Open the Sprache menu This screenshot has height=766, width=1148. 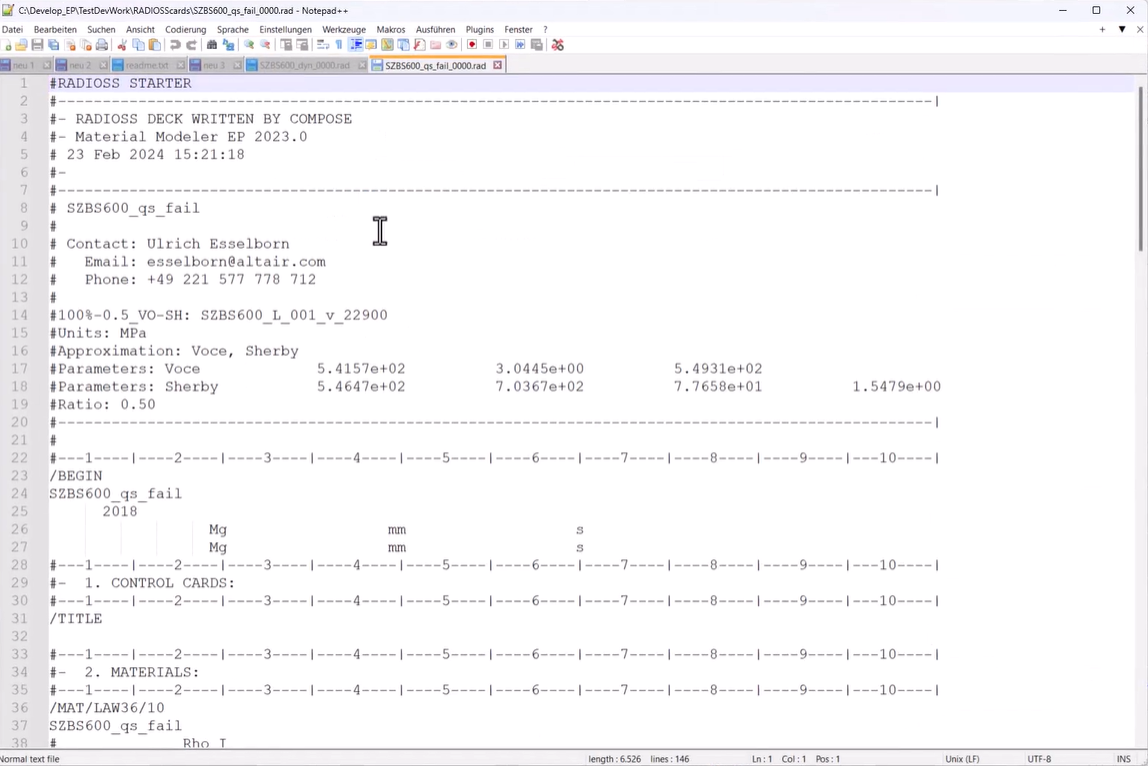click(233, 29)
